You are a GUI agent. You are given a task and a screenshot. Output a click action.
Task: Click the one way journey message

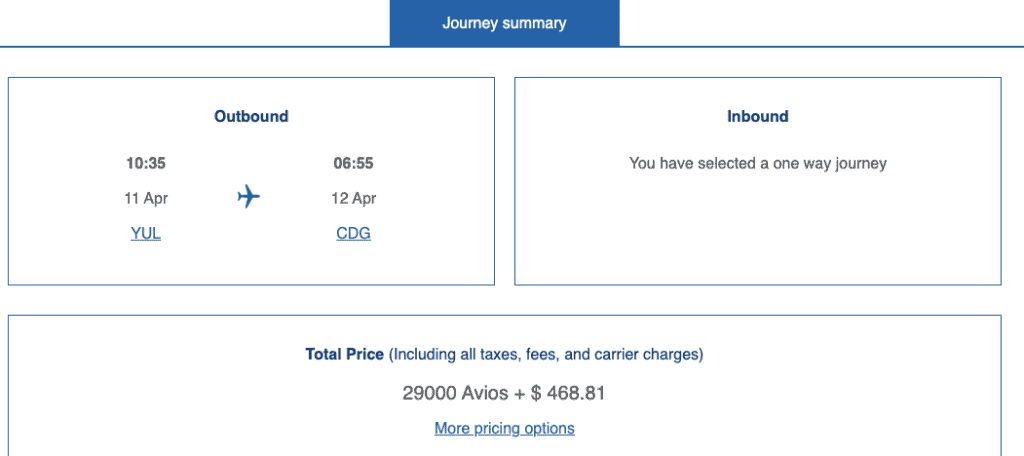click(757, 163)
